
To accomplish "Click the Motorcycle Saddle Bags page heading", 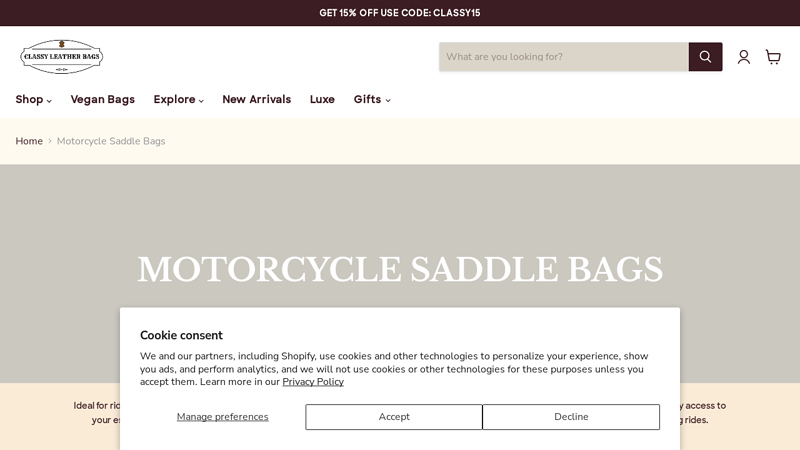I will (400, 270).
